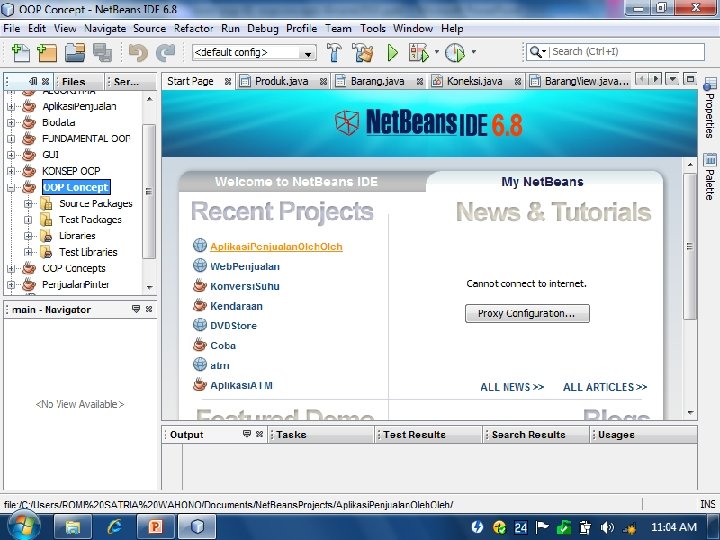The image size is (720, 540).
Task: Close the Barang.java editor tab
Action: [x=420, y=82]
